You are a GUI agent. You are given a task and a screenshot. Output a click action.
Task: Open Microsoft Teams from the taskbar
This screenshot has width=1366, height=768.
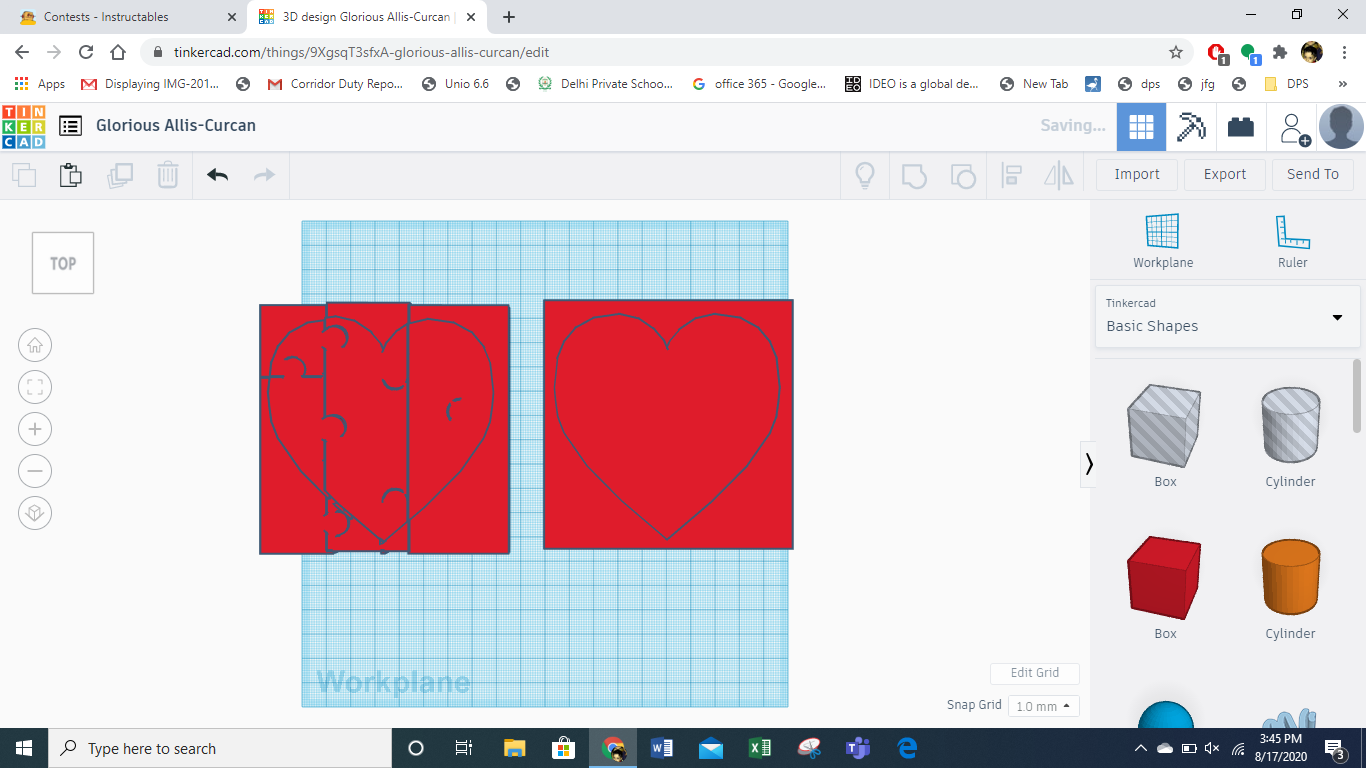tap(858, 748)
